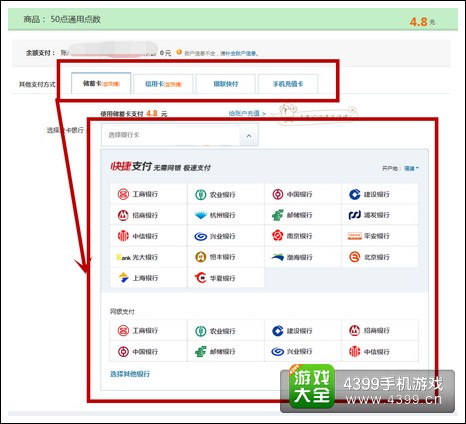The image size is (466, 424).
Task: Pick 中信银行 in 网银支付 section
Action: 380,351
